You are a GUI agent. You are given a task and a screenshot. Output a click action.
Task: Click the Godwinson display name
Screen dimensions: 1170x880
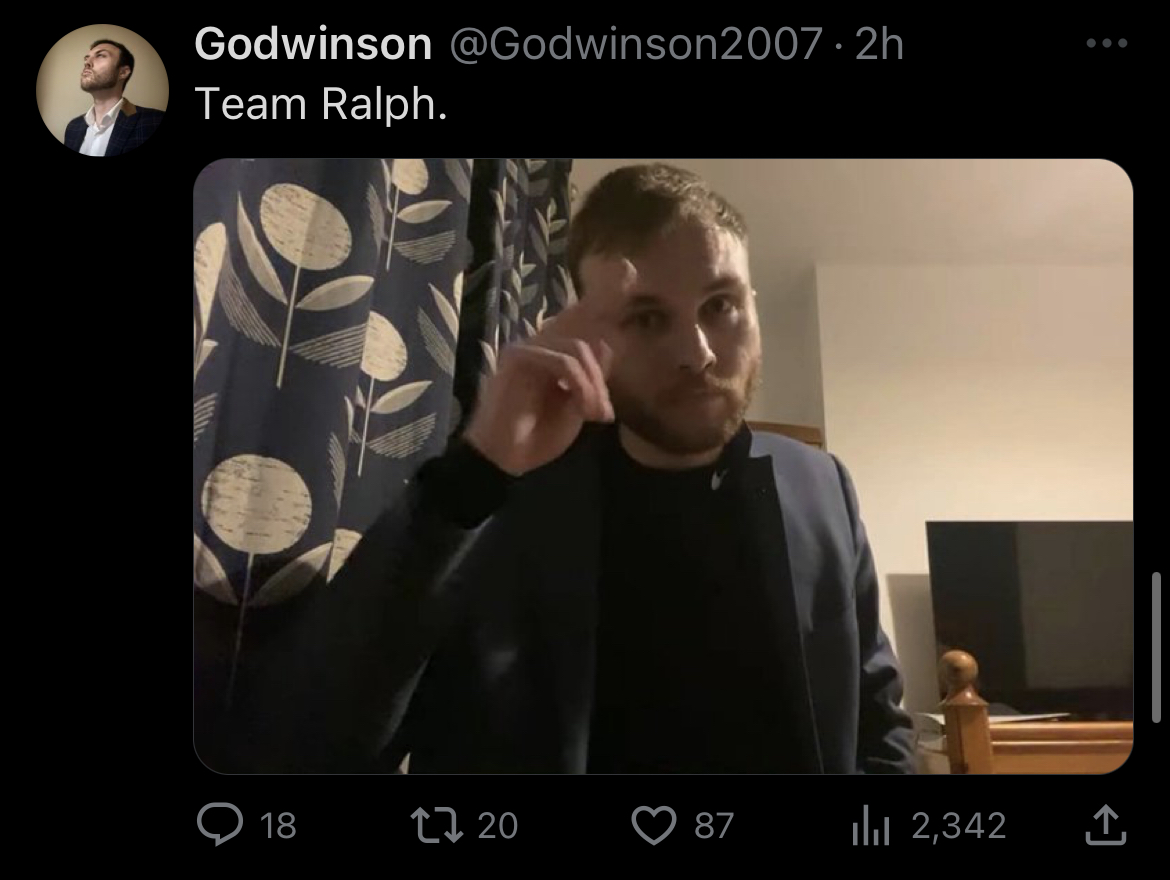coord(313,43)
